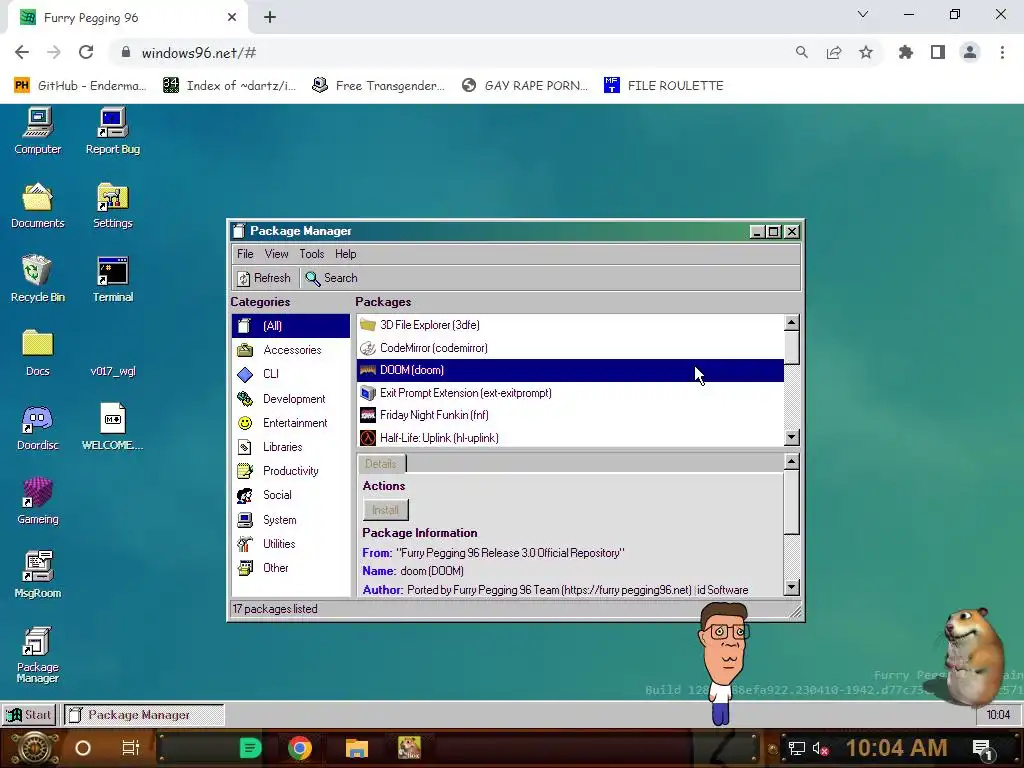This screenshot has height=768, width=1024.
Task: Toggle the muted volume tray icon
Action: [x=820, y=748]
